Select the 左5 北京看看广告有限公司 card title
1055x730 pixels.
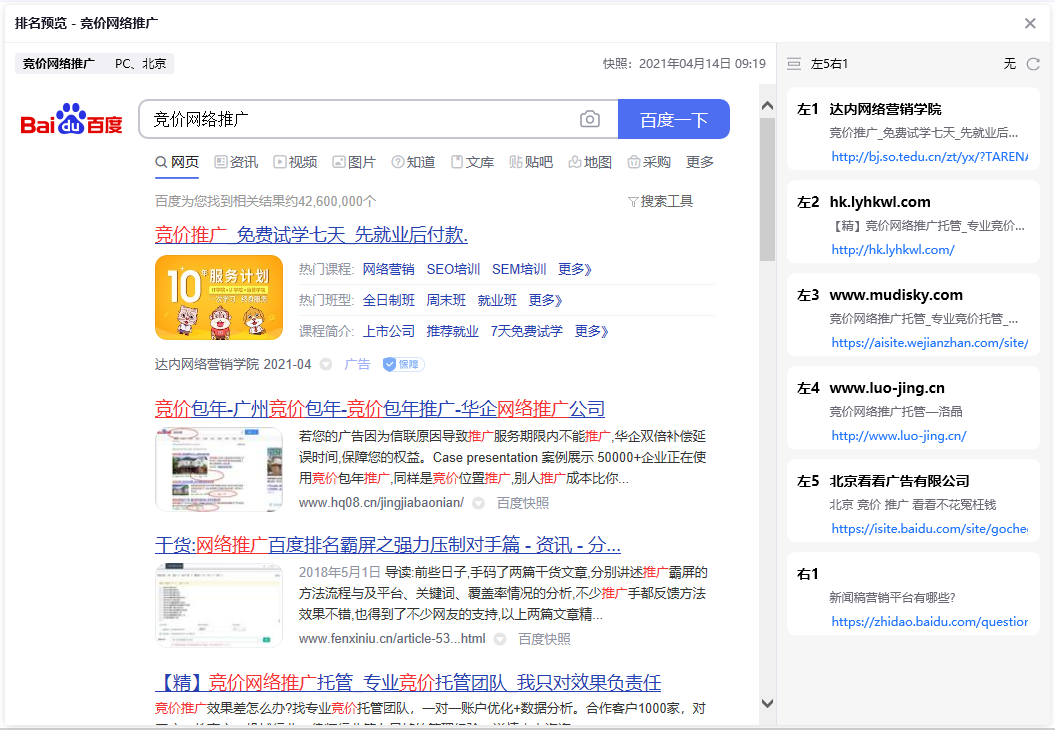[x=899, y=481]
